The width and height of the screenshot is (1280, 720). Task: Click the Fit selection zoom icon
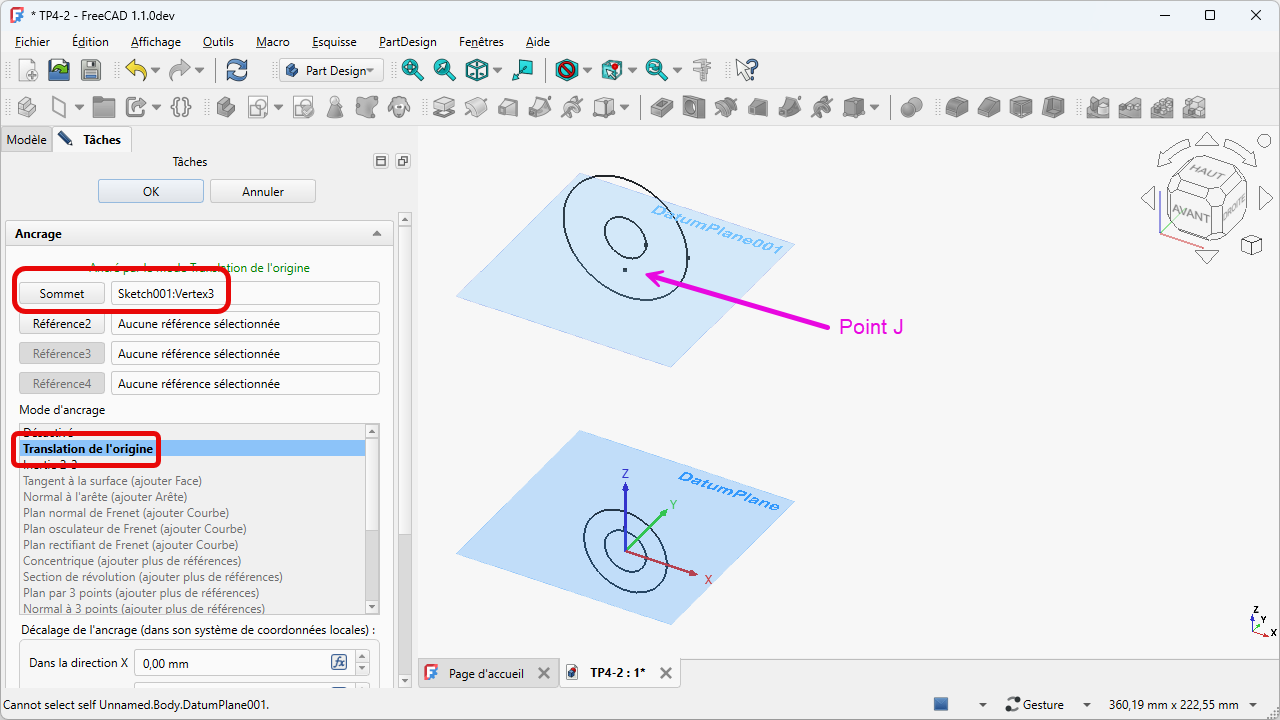444,70
